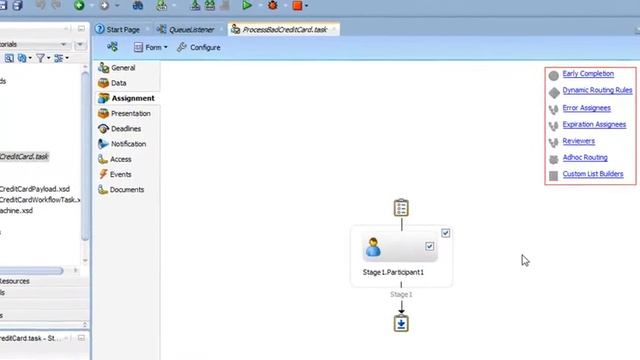The height and width of the screenshot is (360, 640).
Task: Toggle the Stage1 outer checkbox
Action: coord(445,233)
